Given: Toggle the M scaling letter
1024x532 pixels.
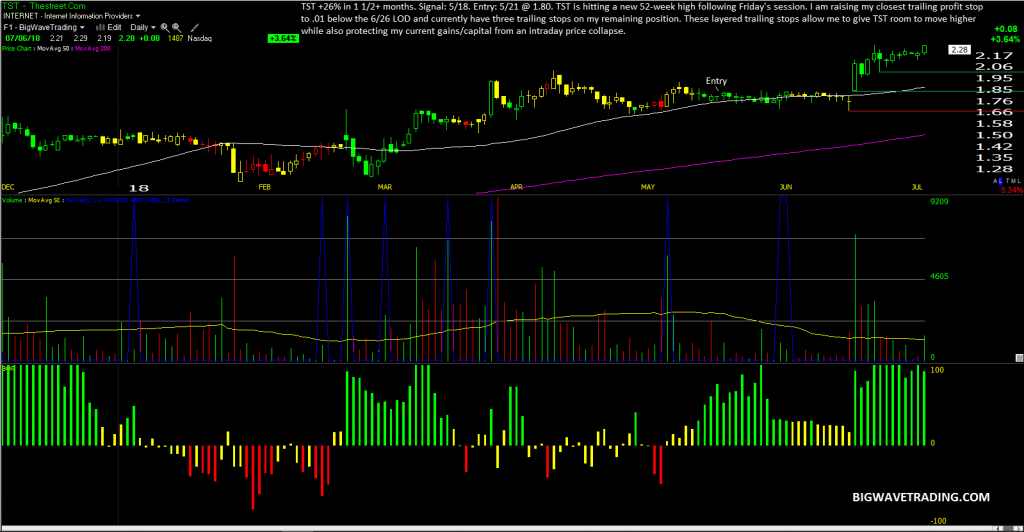Looking at the screenshot, I should pos(1014,181).
